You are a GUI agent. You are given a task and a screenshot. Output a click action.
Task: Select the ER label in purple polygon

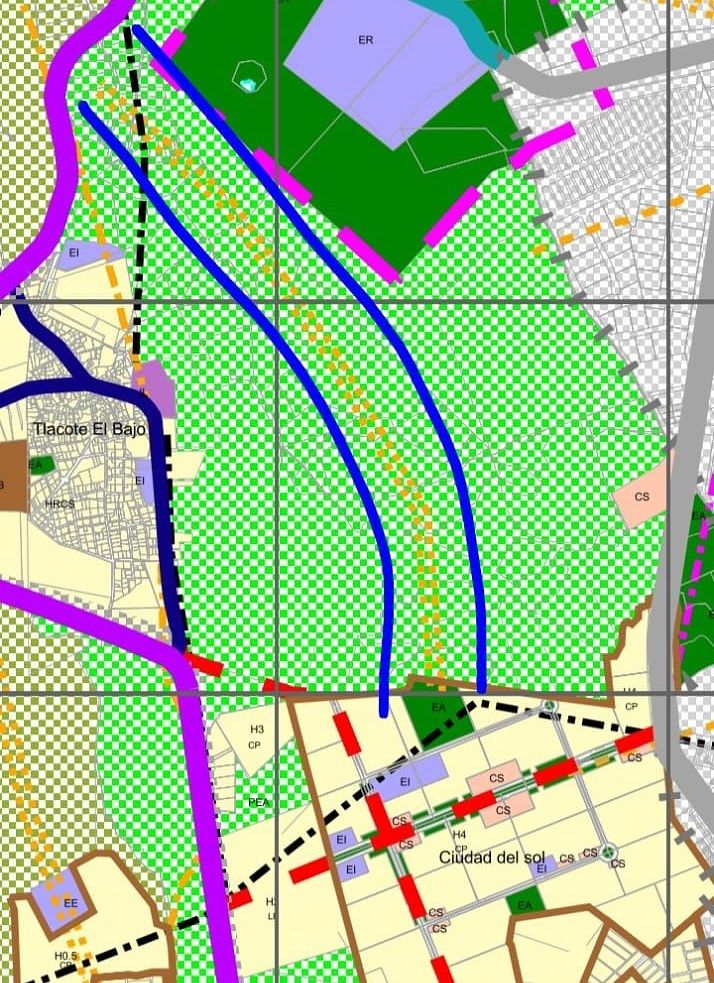click(x=364, y=41)
